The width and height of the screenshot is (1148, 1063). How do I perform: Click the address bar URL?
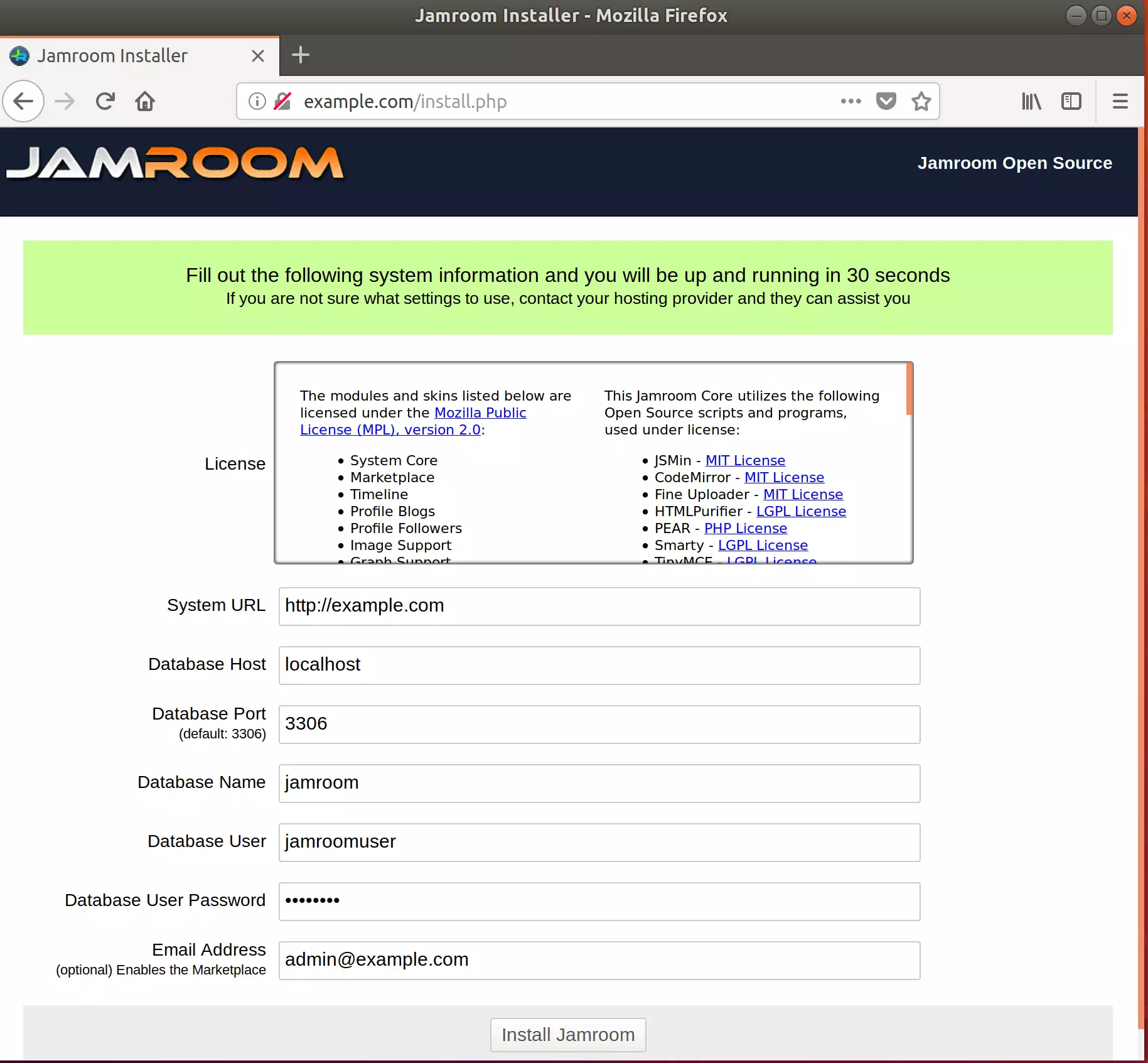(405, 101)
